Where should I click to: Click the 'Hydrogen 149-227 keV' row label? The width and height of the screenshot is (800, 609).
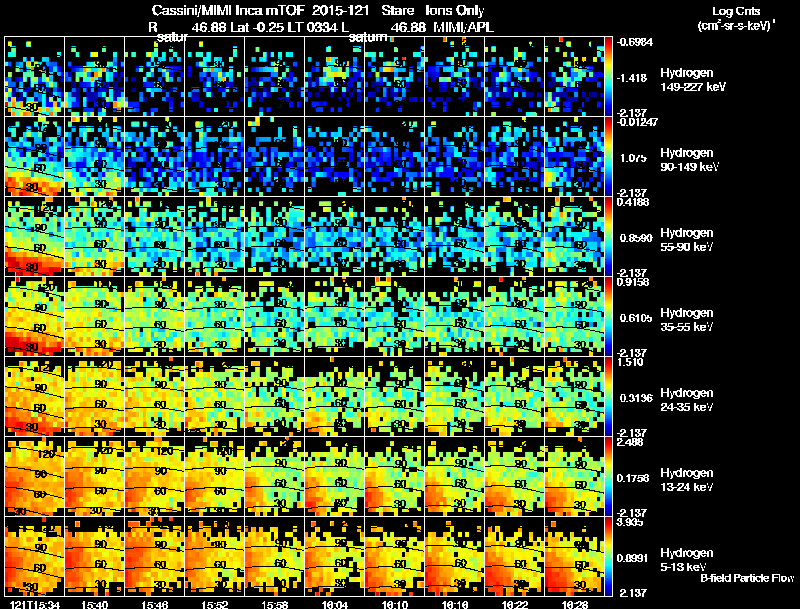coord(692,80)
